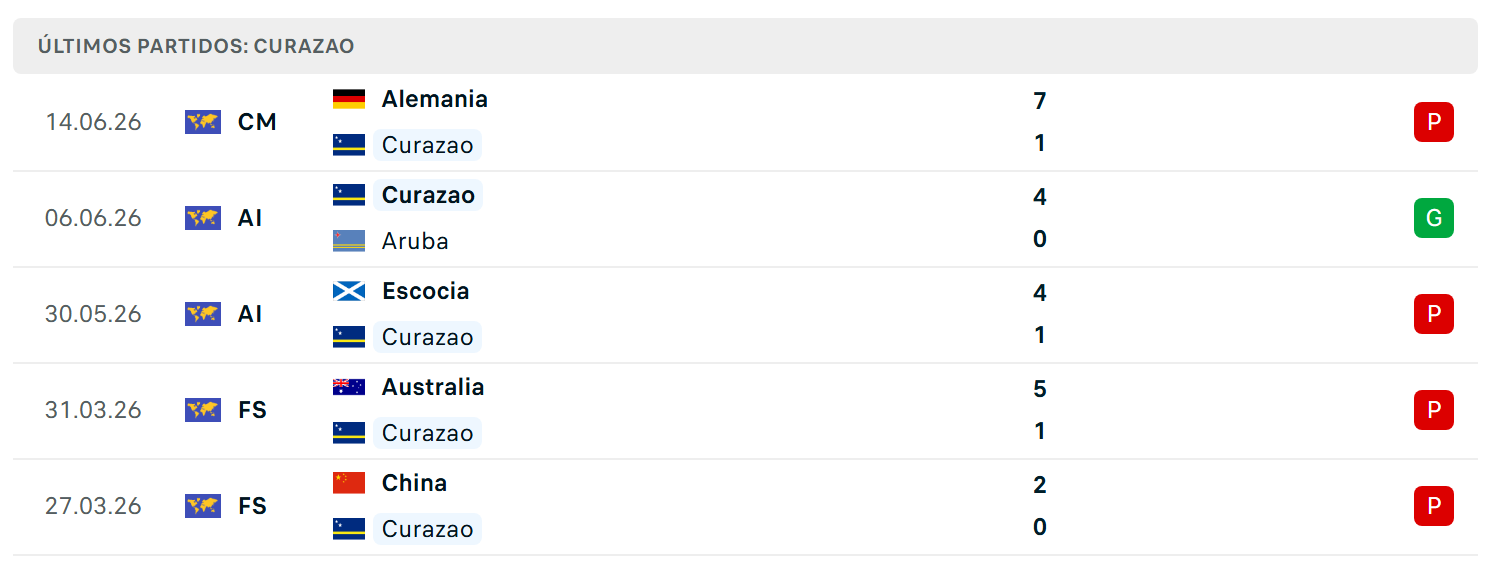The image size is (1492, 571).
Task: Click the 31.03.26 match date
Action: (x=93, y=410)
